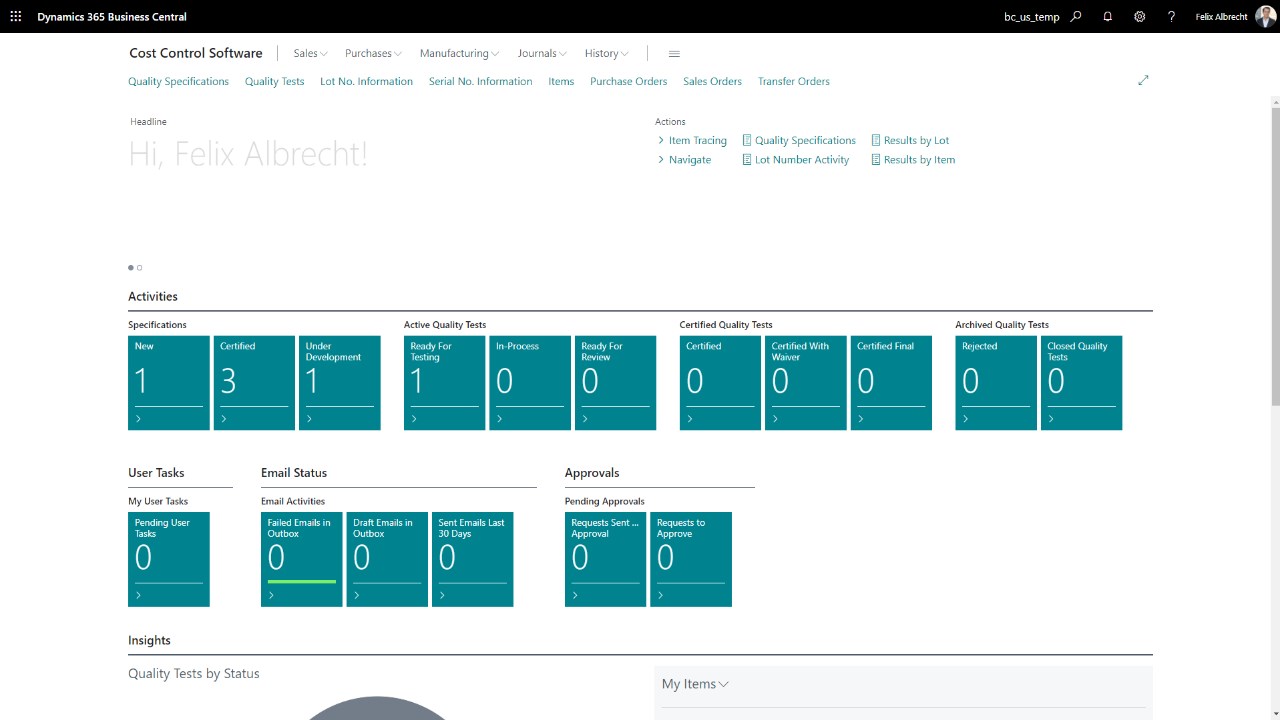
Task: Click the arrow on the Pending User Tasks tile
Action: [138, 595]
